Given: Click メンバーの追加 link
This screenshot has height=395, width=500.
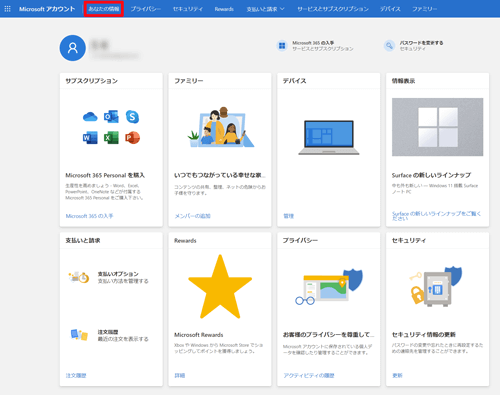Looking at the screenshot, I should tap(192, 216).
